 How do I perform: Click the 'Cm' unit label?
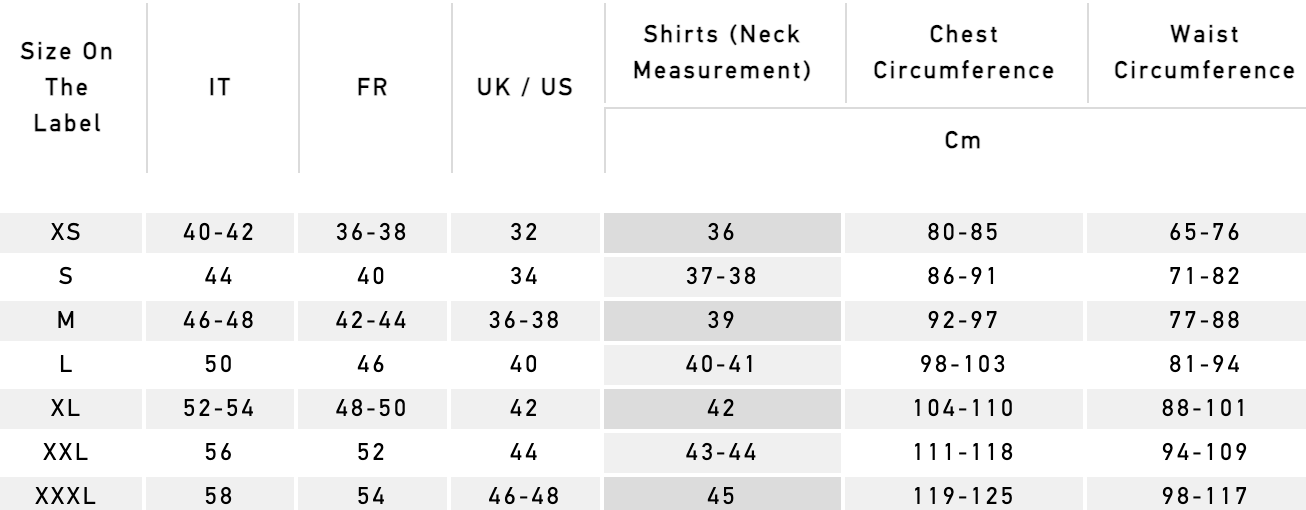[x=954, y=141]
